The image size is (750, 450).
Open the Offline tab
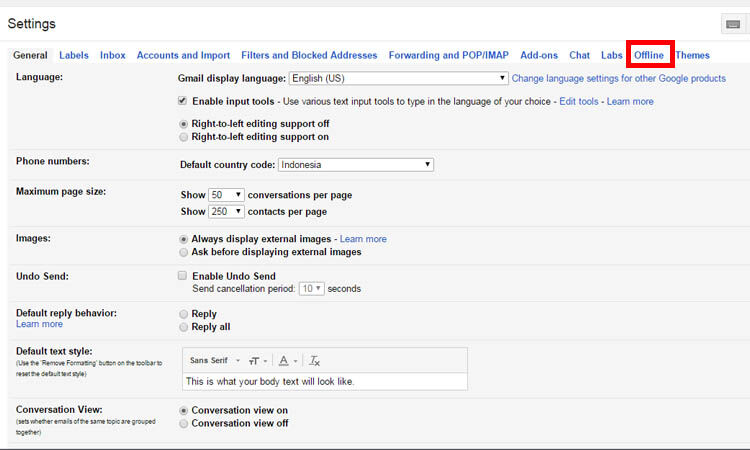point(649,55)
